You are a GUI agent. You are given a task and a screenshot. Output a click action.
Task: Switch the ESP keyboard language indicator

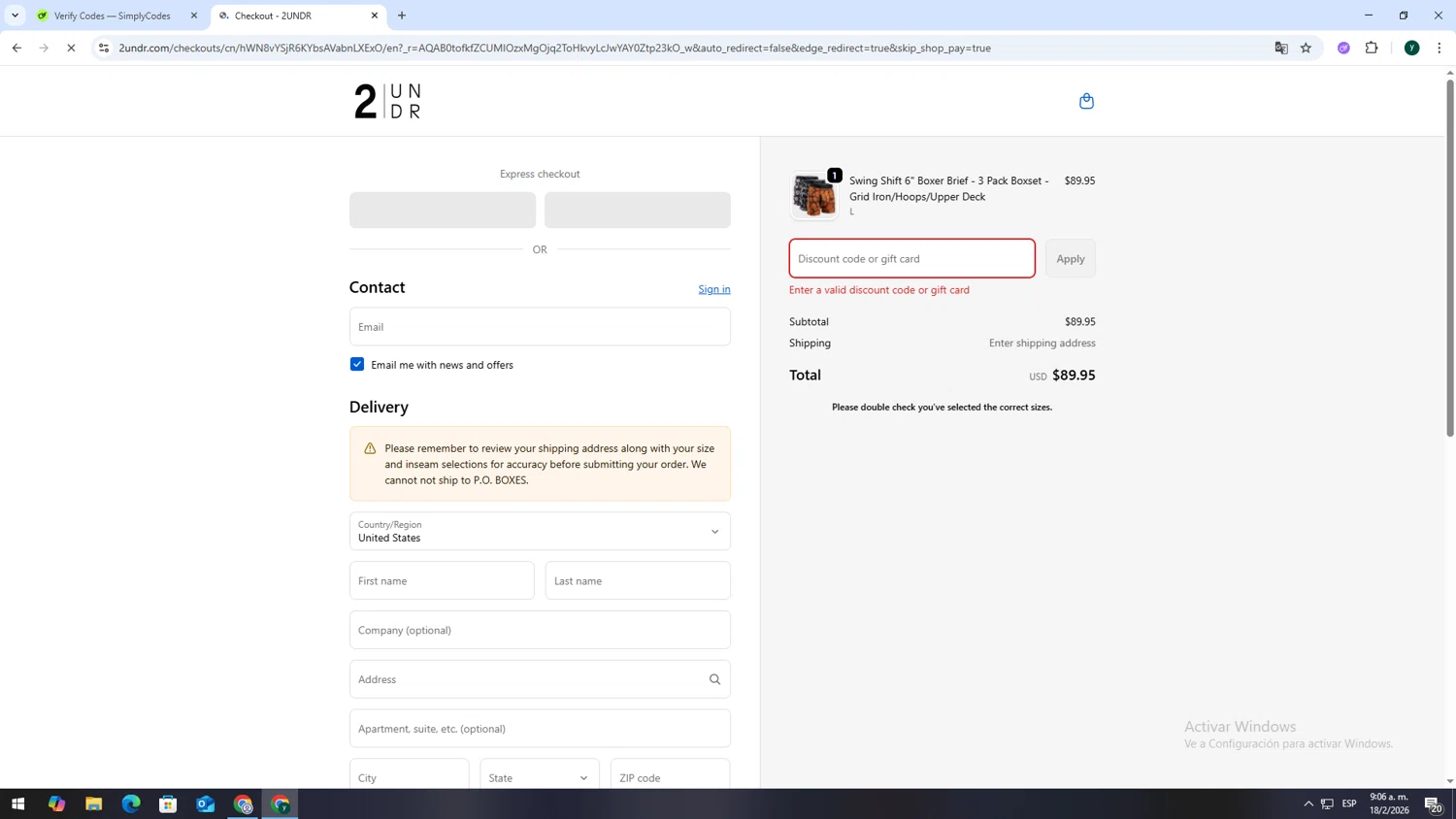pyautogui.click(x=1349, y=803)
